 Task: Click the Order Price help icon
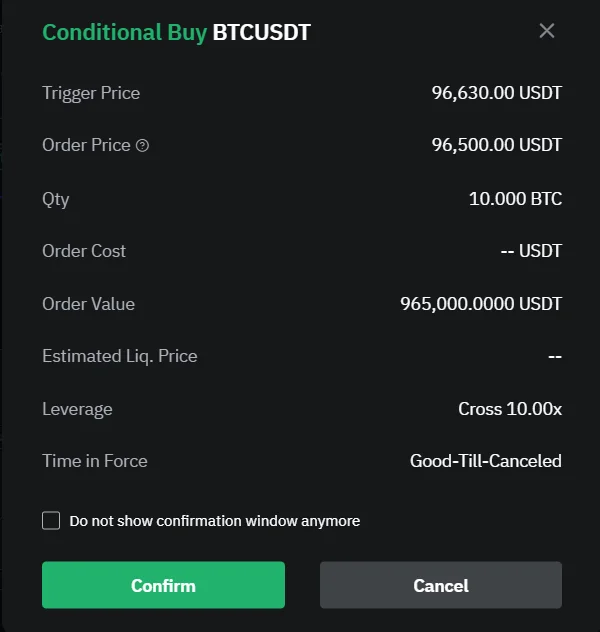[x=142, y=146]
